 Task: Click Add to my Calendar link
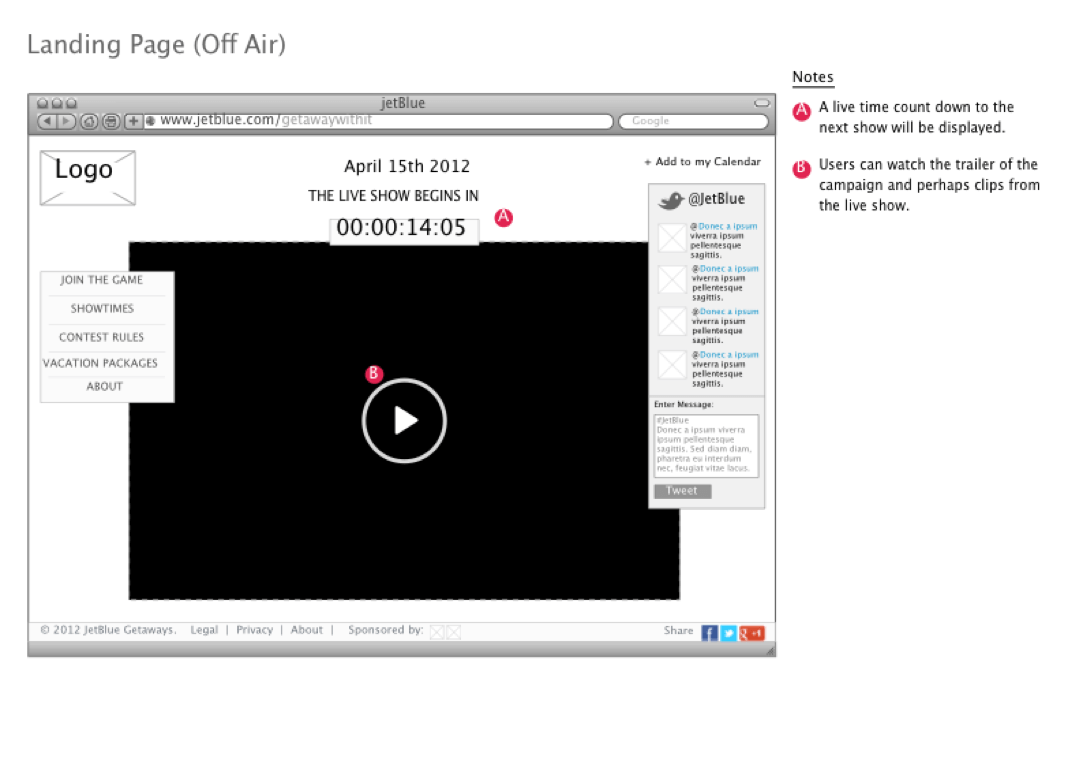(702, 161)
